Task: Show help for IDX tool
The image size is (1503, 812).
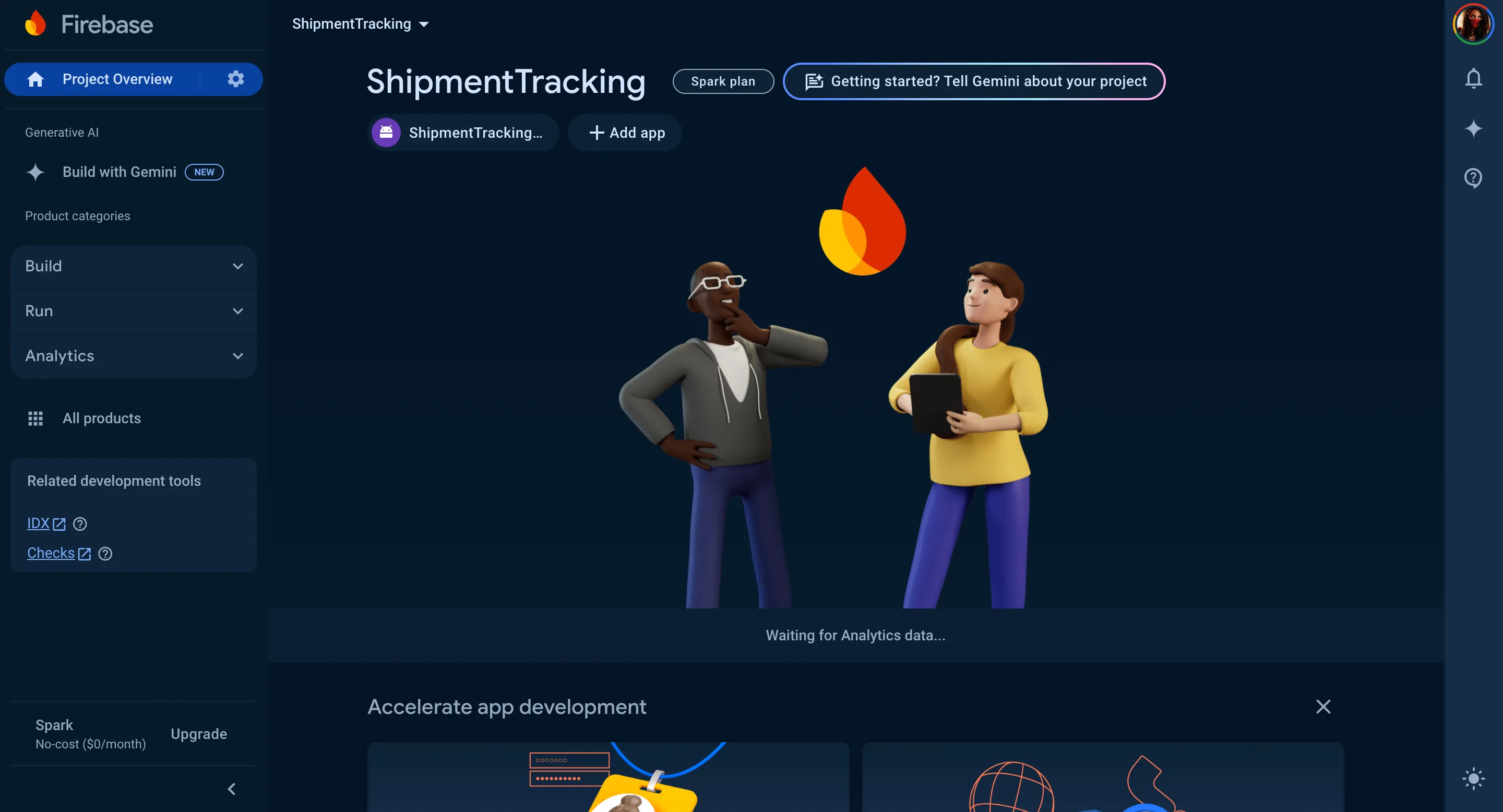Action: (80, 524)
